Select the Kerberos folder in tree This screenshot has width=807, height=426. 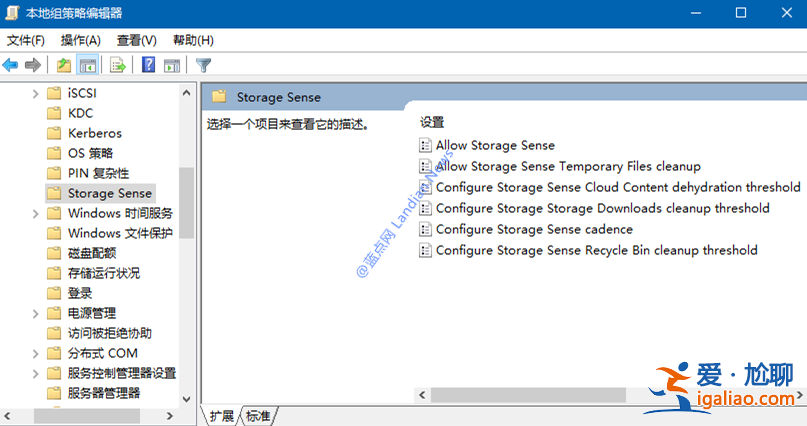(x=94, y=133)
